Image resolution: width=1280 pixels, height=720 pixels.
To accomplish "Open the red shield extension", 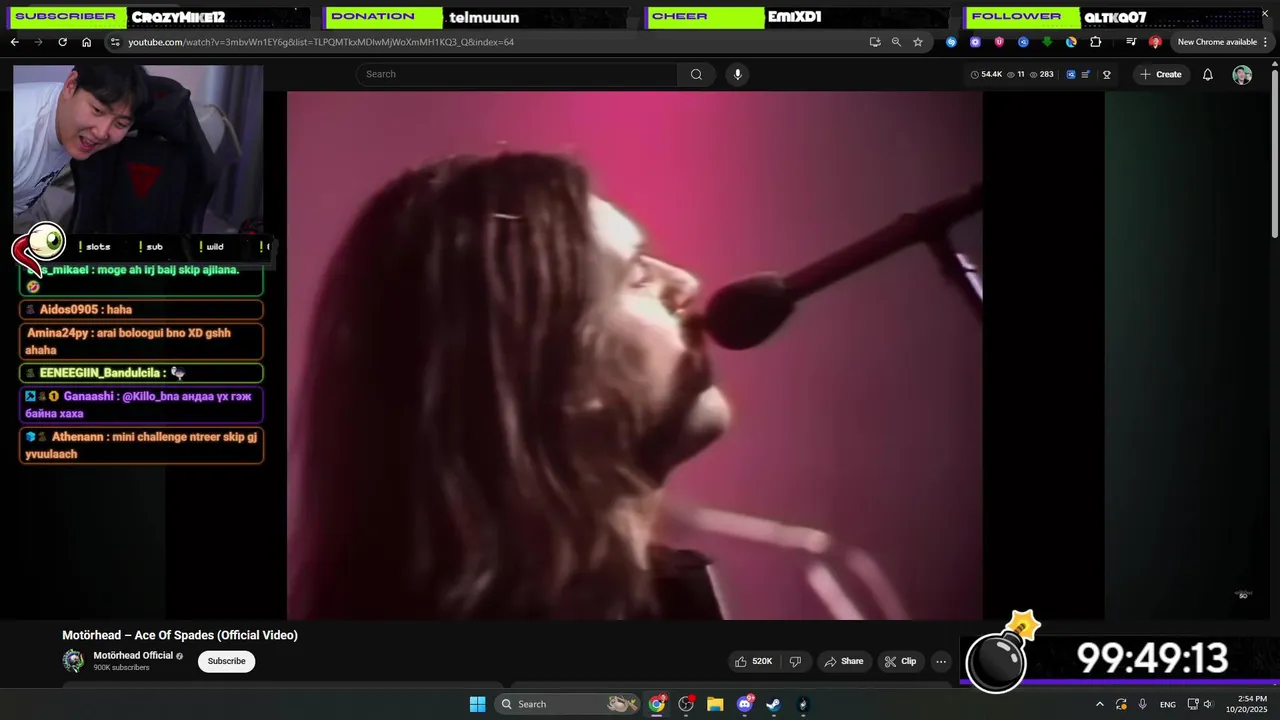I will [999, 42].
